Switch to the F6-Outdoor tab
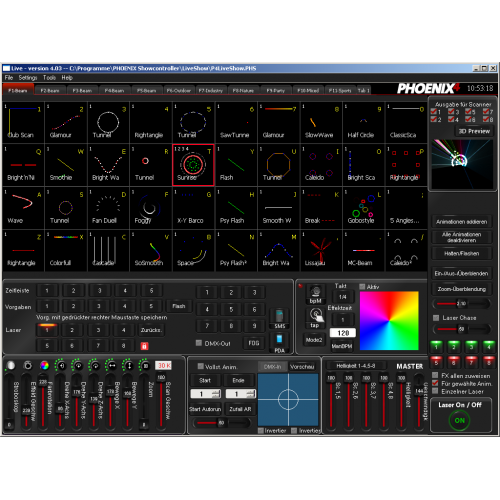The image size is (500, 500). click(x=179, y=90)
